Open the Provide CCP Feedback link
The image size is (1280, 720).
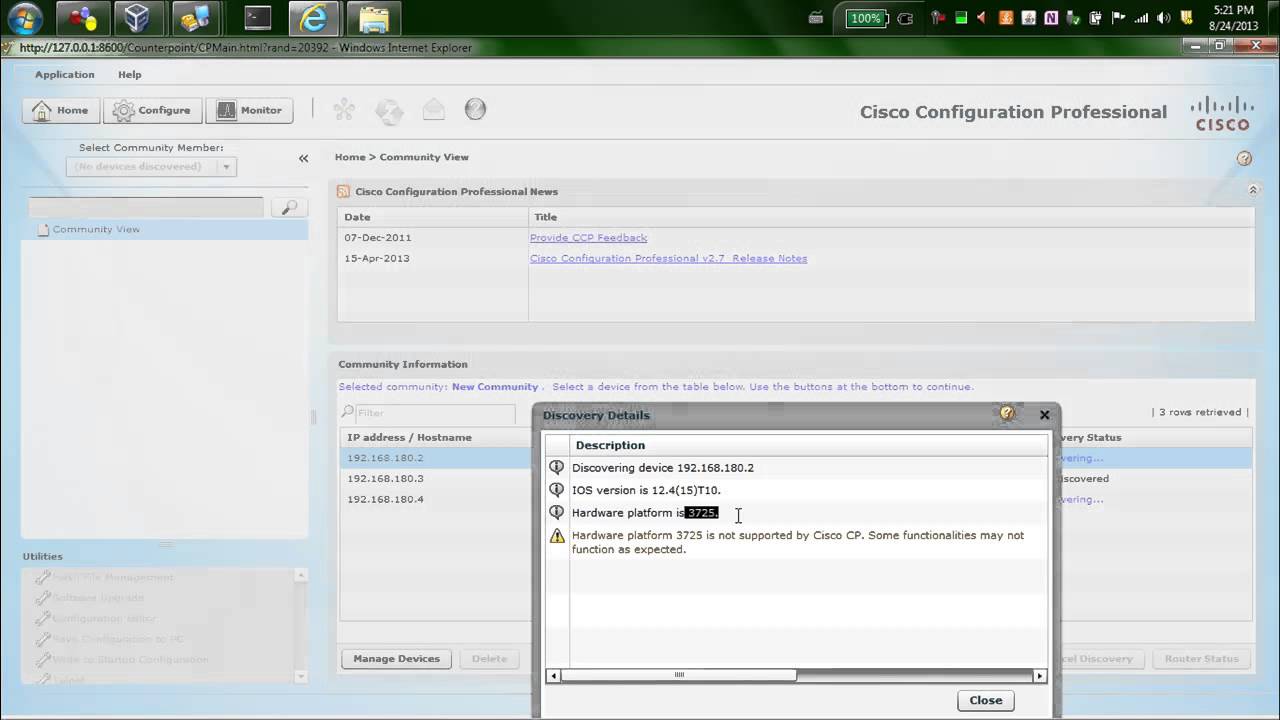click(x=588, y=238)
